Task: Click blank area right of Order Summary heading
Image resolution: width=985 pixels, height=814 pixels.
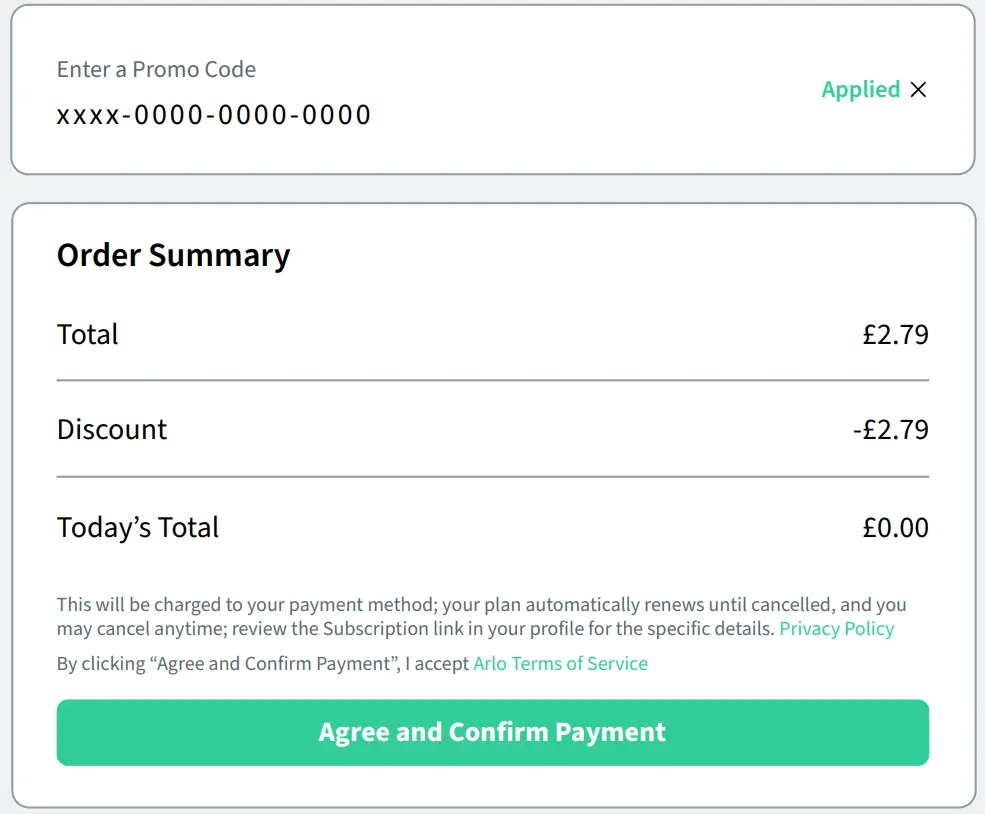Action: click(620, 256)
